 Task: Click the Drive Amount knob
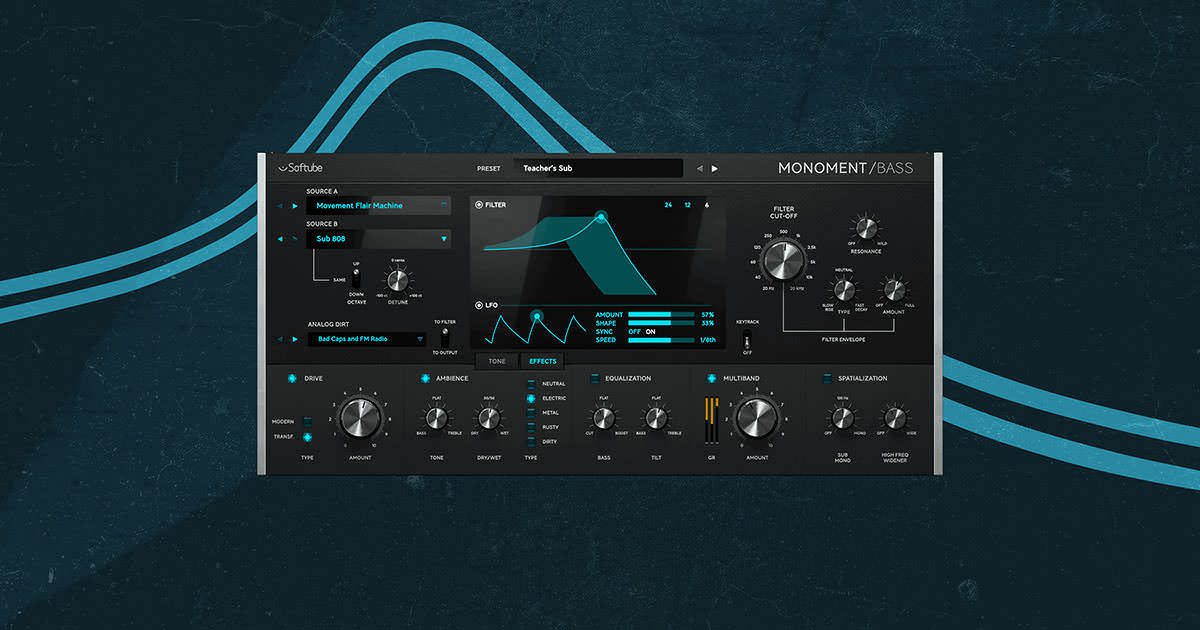tap(360, 418)
